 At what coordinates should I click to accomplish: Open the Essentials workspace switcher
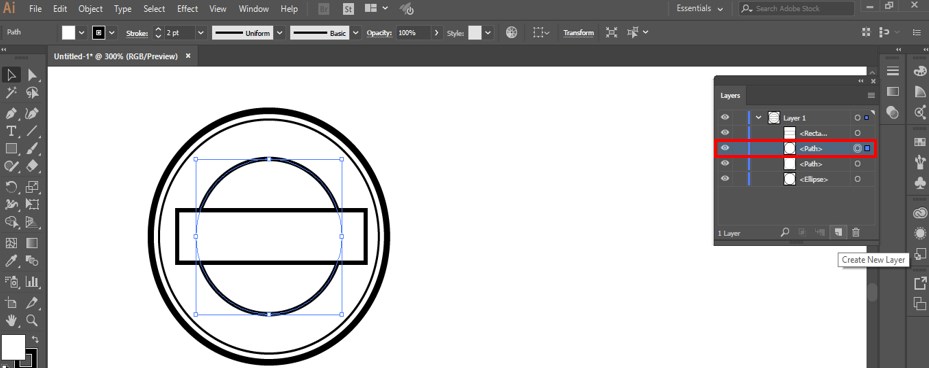(x=700, y=9)
